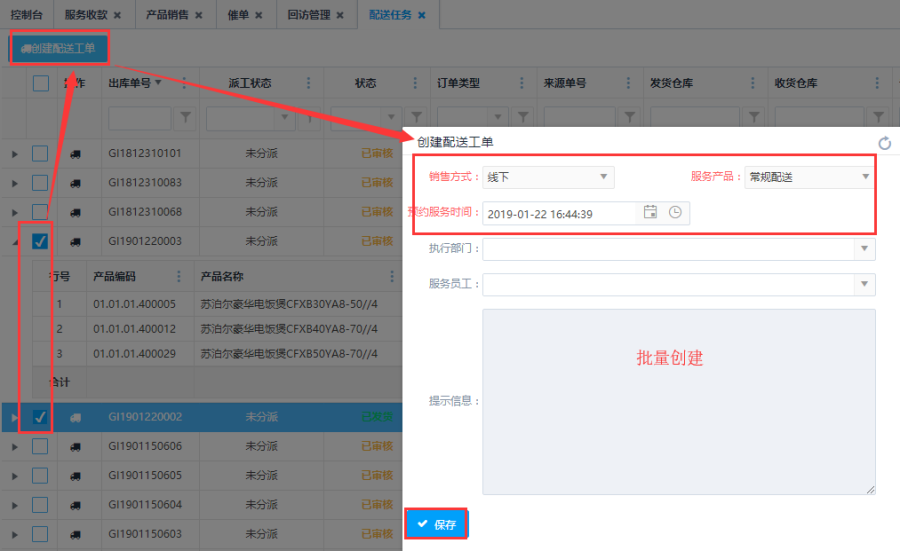Click the 保存 save button

436,524
